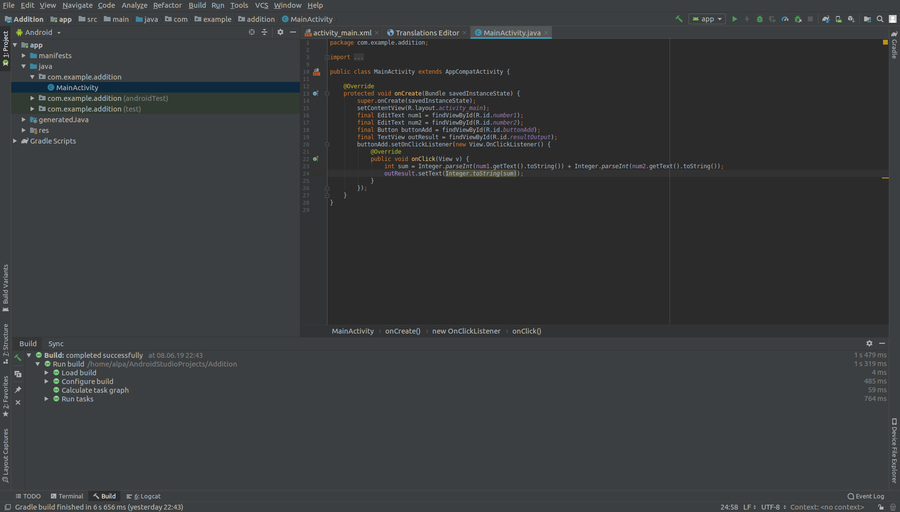Open the Android project view dropdown
900x512 pixels.
tap(42, 32)
